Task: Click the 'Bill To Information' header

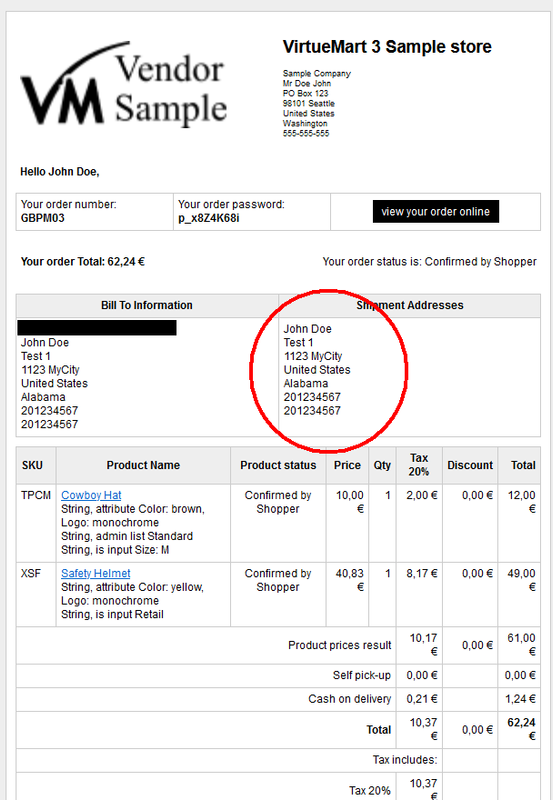Action: pos(147,305)
